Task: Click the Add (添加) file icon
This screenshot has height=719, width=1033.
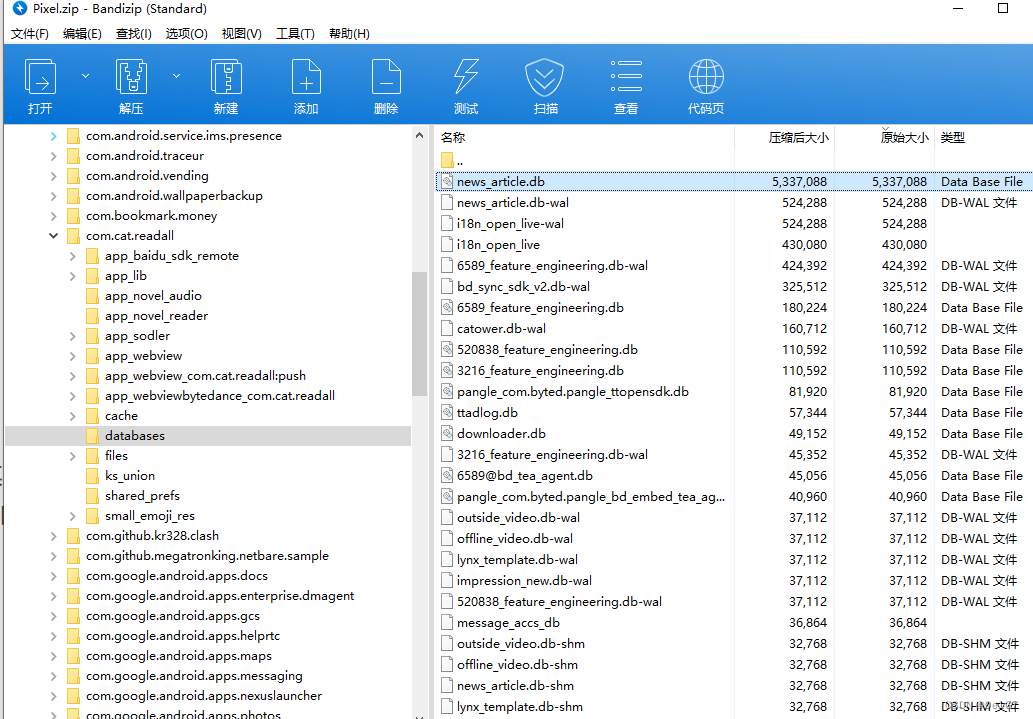Action: tap(306, 78)
